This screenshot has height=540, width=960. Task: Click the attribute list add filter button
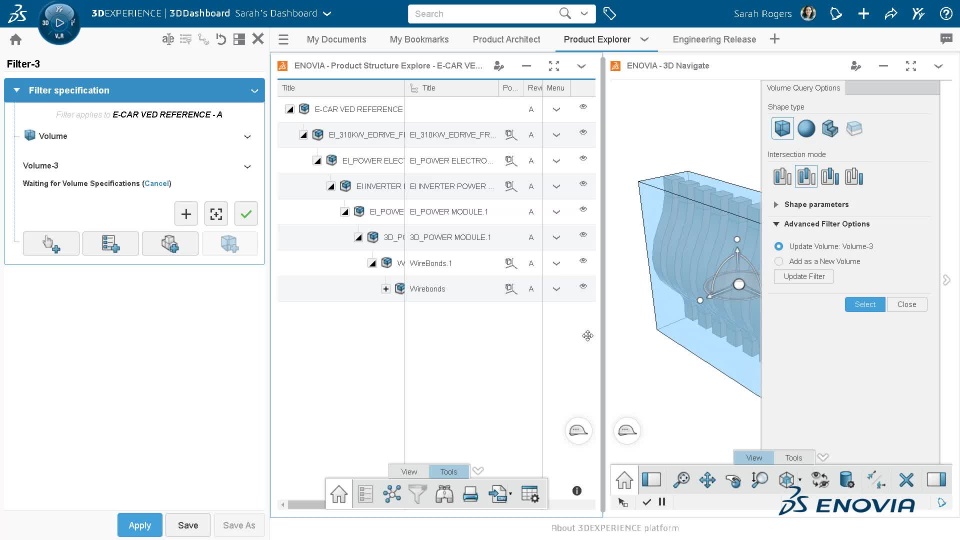tap(111, 244)
